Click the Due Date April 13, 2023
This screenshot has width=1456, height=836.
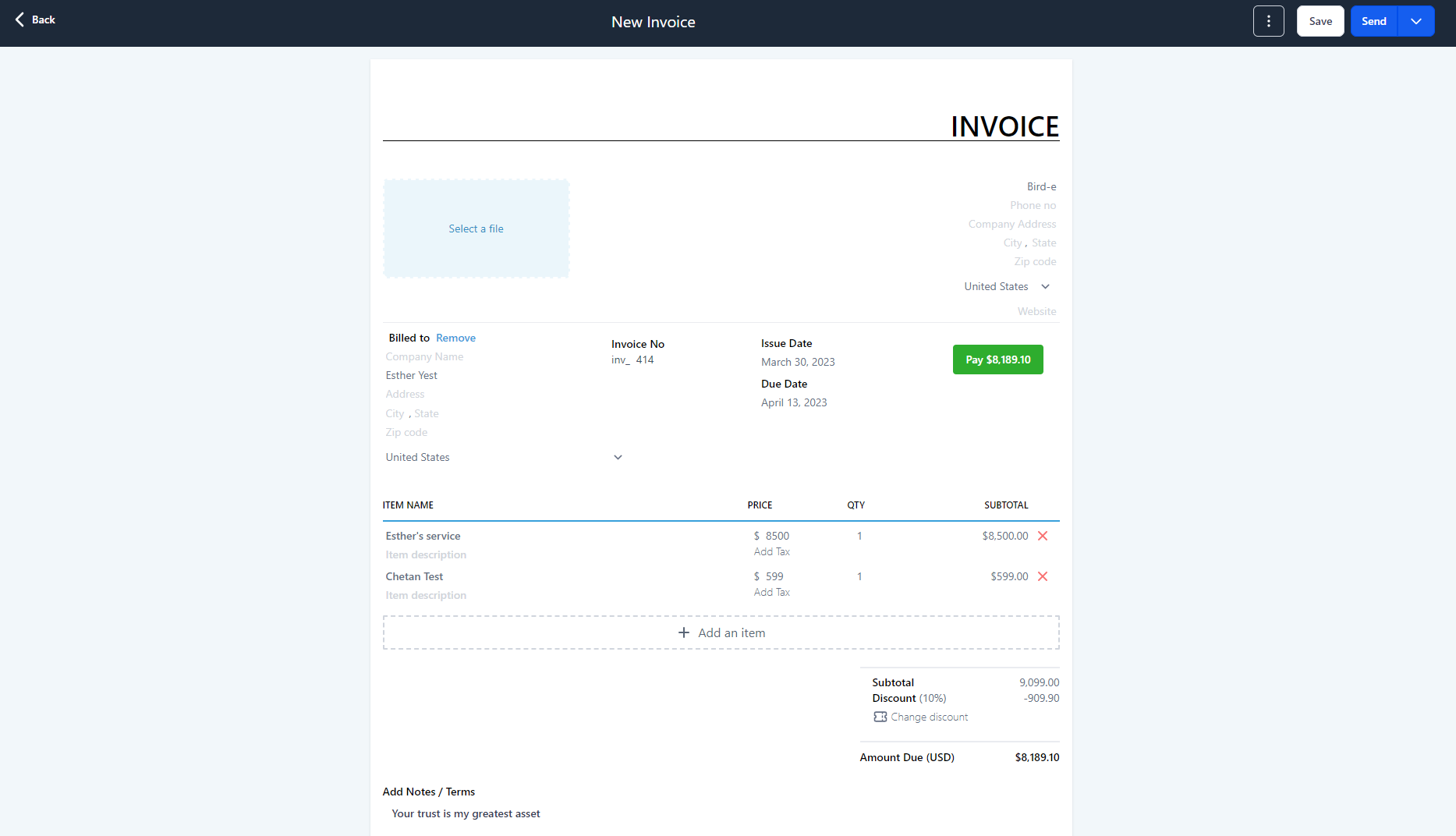pos(794,402)
